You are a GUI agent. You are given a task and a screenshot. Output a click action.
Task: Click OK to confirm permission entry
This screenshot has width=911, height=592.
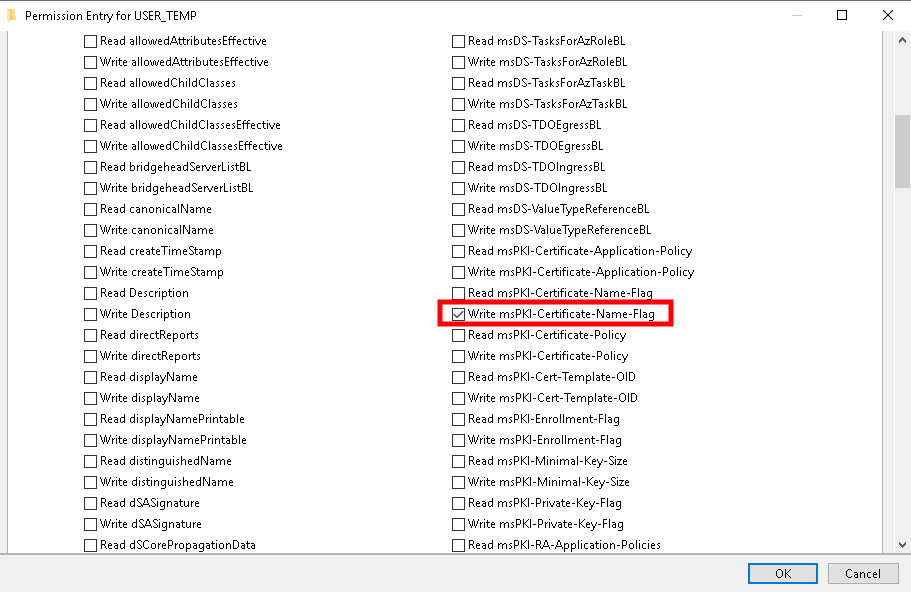click(x=783, y=573)
